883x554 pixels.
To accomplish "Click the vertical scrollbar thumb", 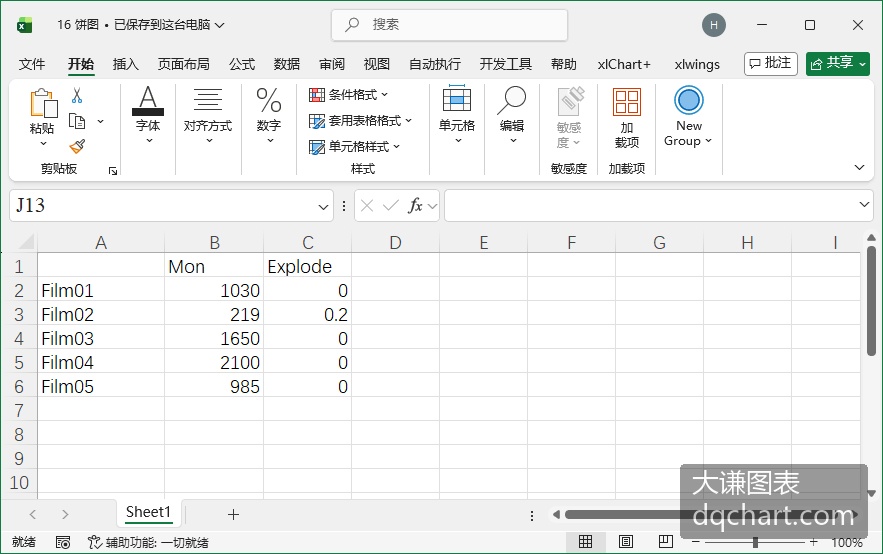I will pyautogui.click(x=871, y=301).
